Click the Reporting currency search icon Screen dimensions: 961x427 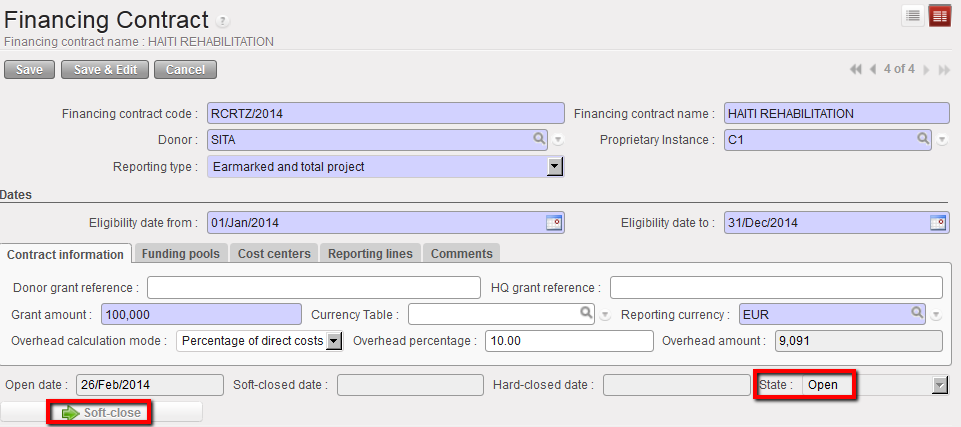(916, 314)
